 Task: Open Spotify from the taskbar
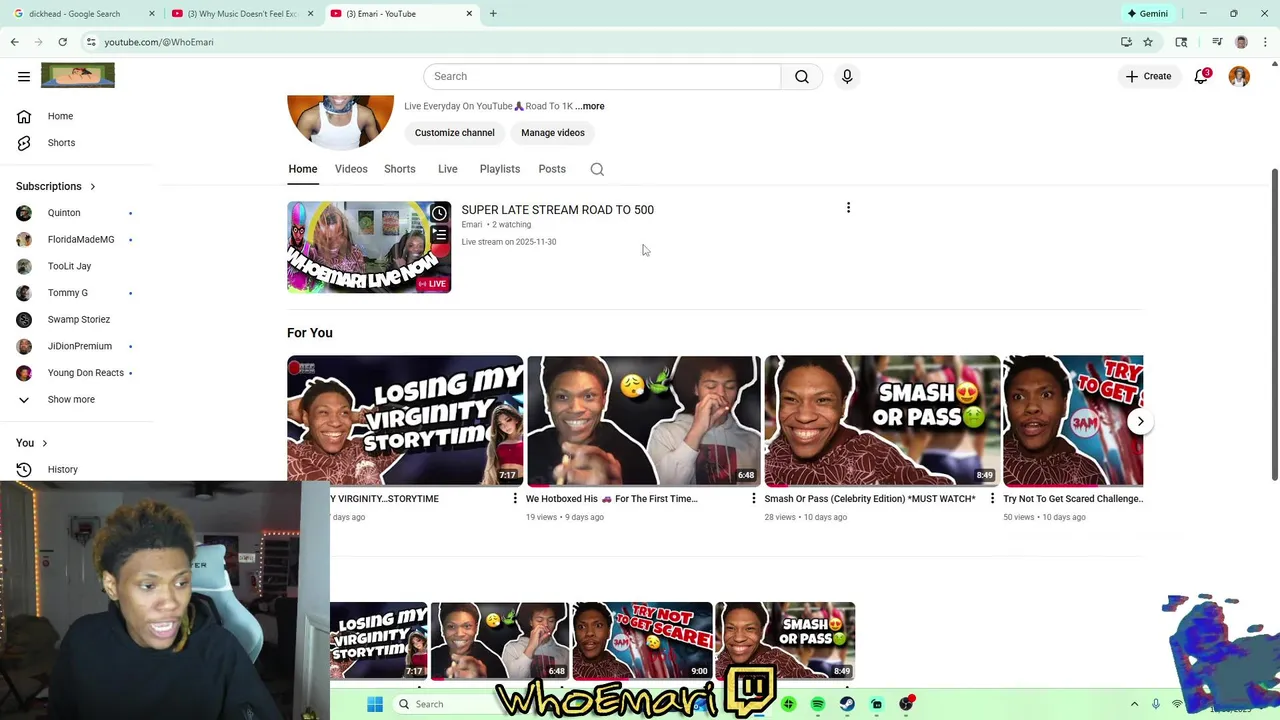click(818, 704)
